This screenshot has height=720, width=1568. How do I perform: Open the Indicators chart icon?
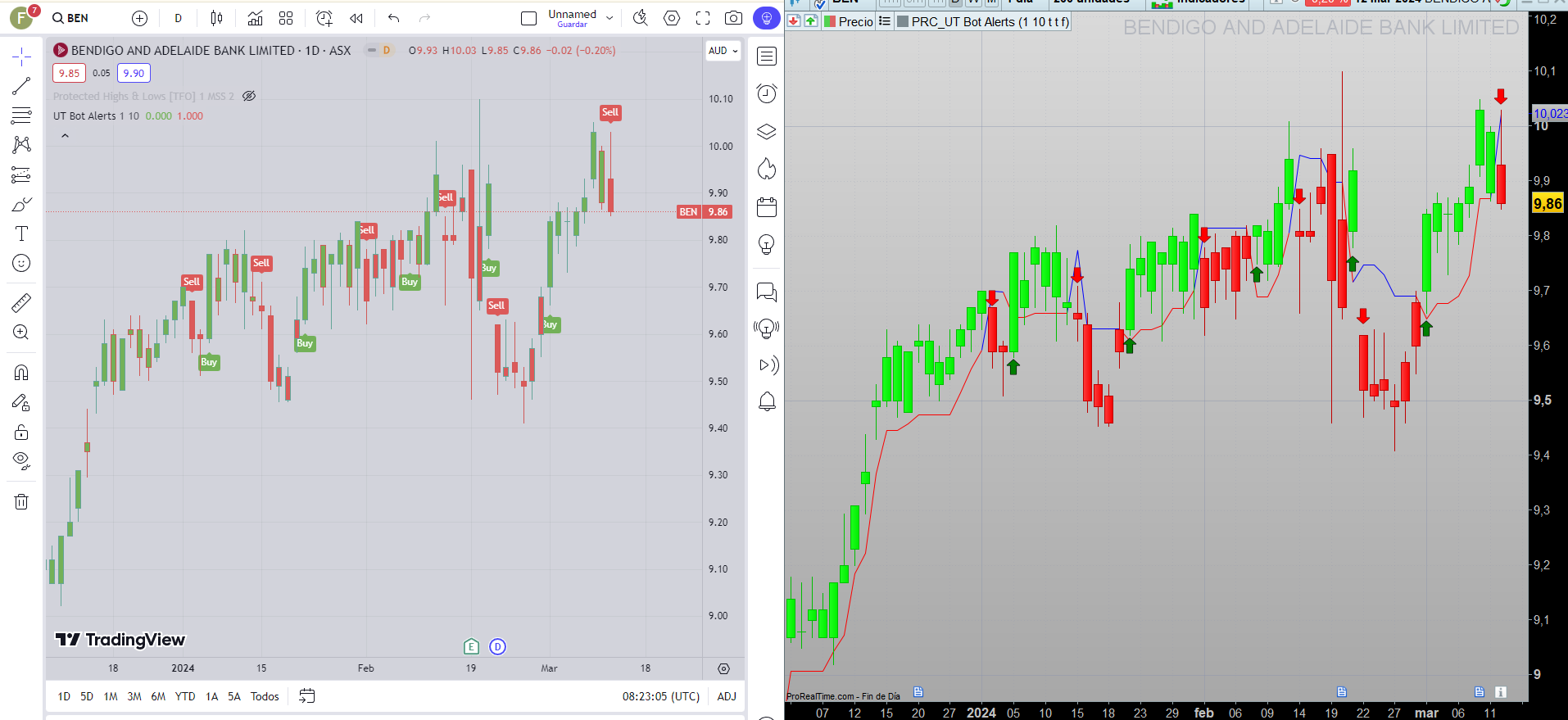[255, 18]
